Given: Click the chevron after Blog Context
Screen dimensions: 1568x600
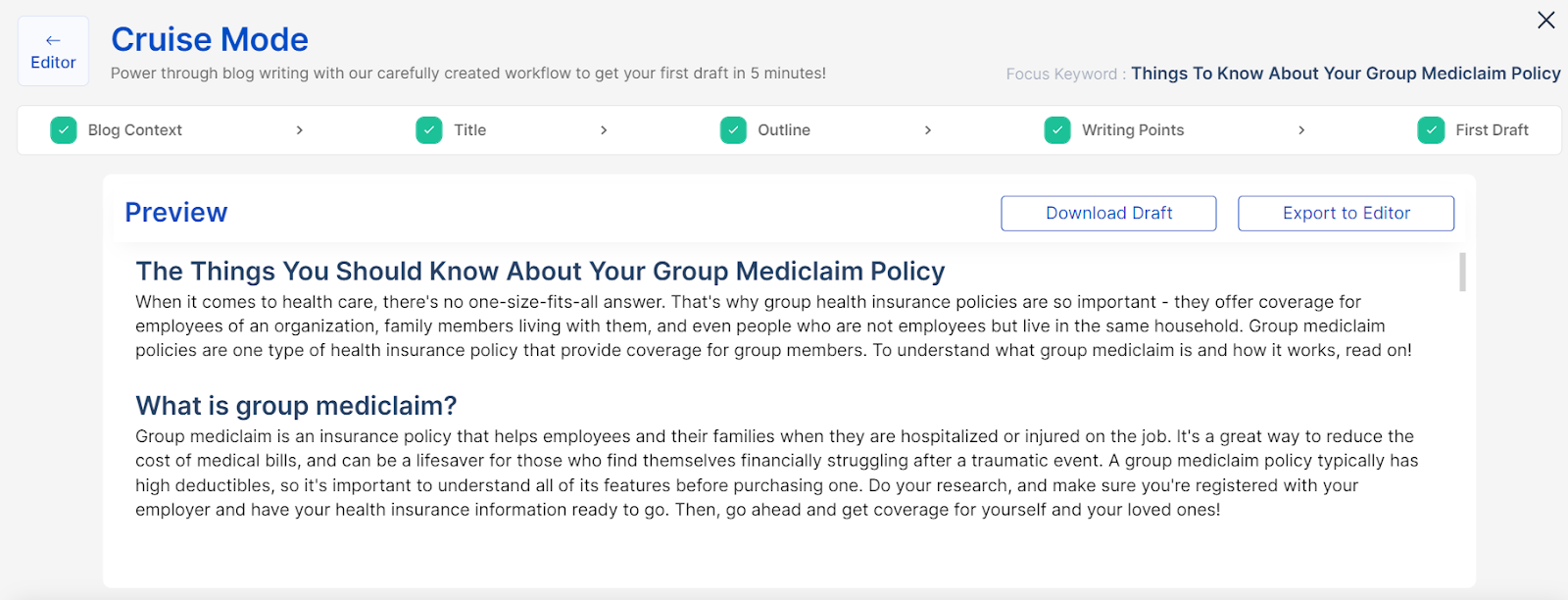Looking at the screenshot, I should point(300,130).
